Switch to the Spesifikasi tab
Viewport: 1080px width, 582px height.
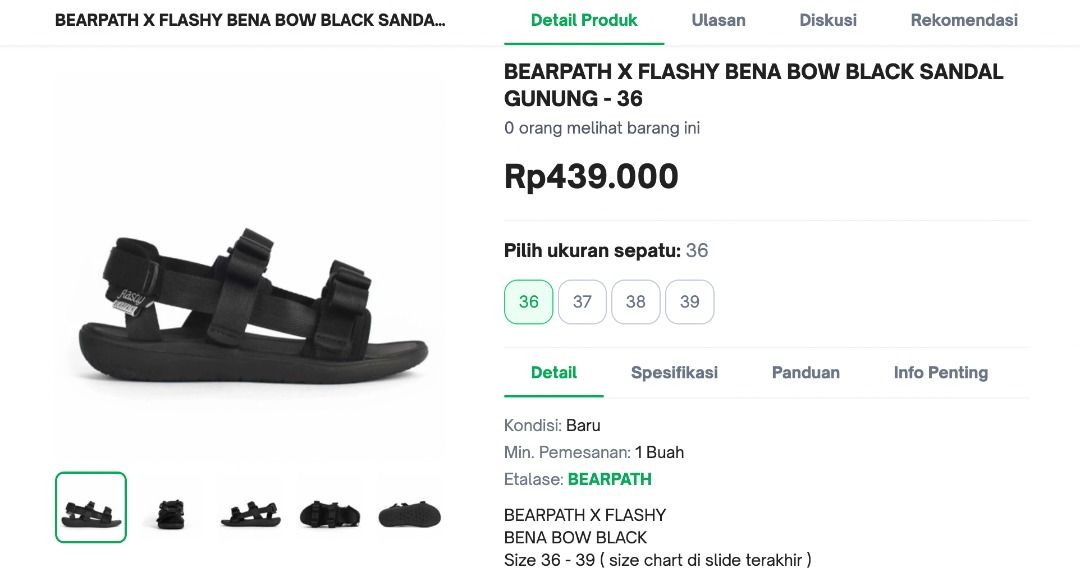673,372
